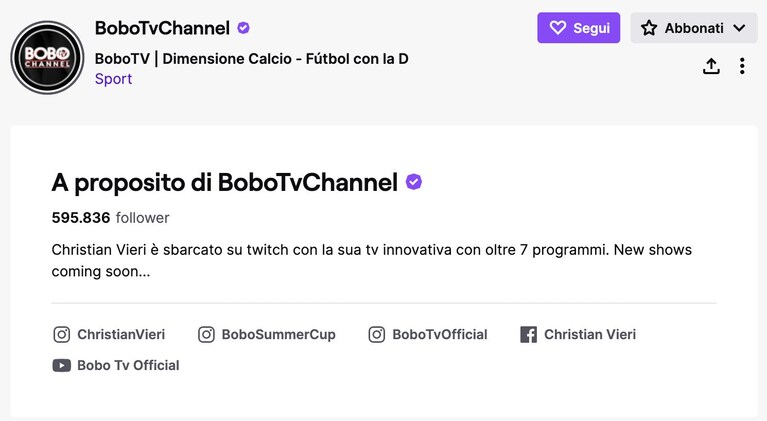
Task: Open the ChristianVieri Instagram link
Action: coord(109,334)
